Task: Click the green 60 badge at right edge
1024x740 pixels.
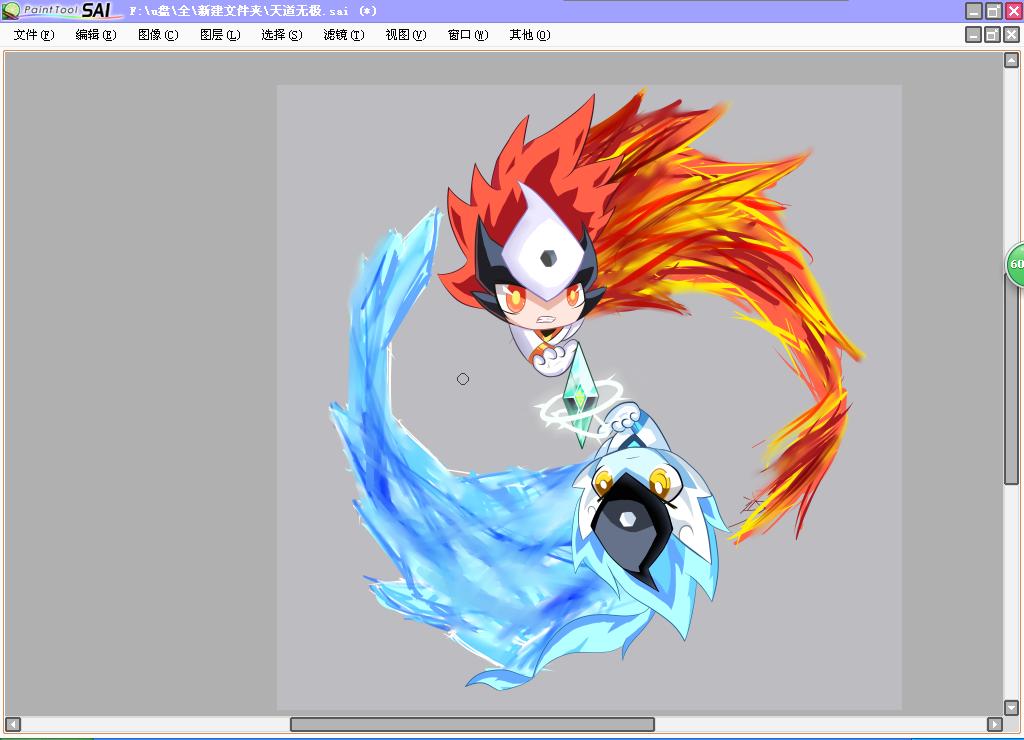Action: click(1015, 264)
